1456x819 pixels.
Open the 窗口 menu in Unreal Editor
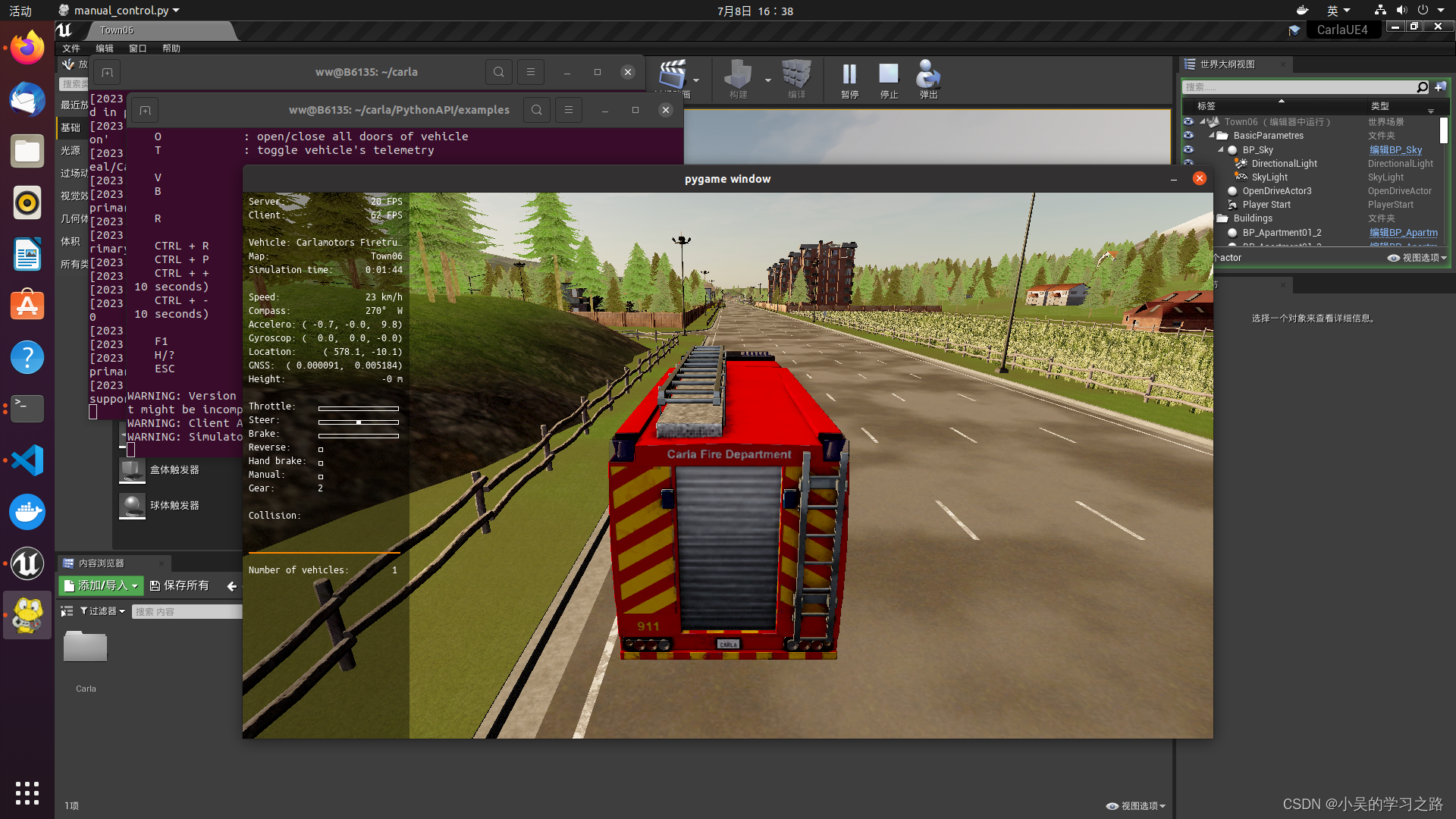(138, 49)
